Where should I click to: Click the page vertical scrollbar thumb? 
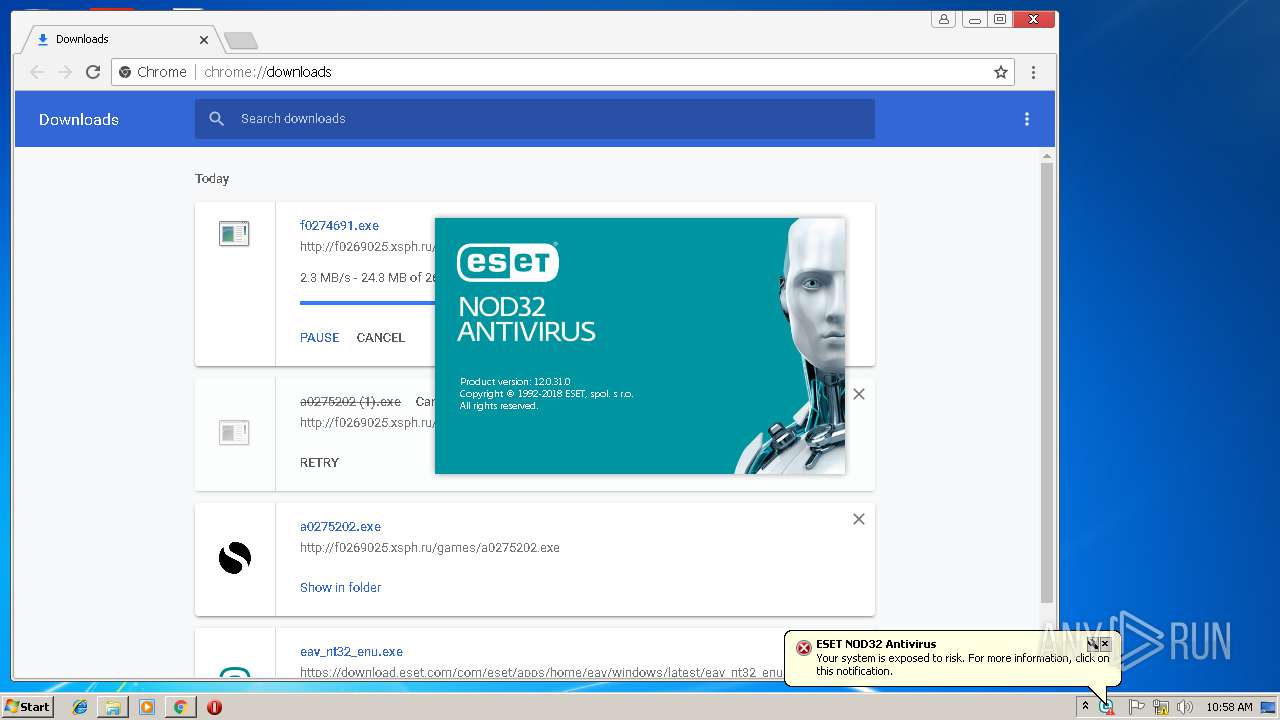[x=1047, y=382]
